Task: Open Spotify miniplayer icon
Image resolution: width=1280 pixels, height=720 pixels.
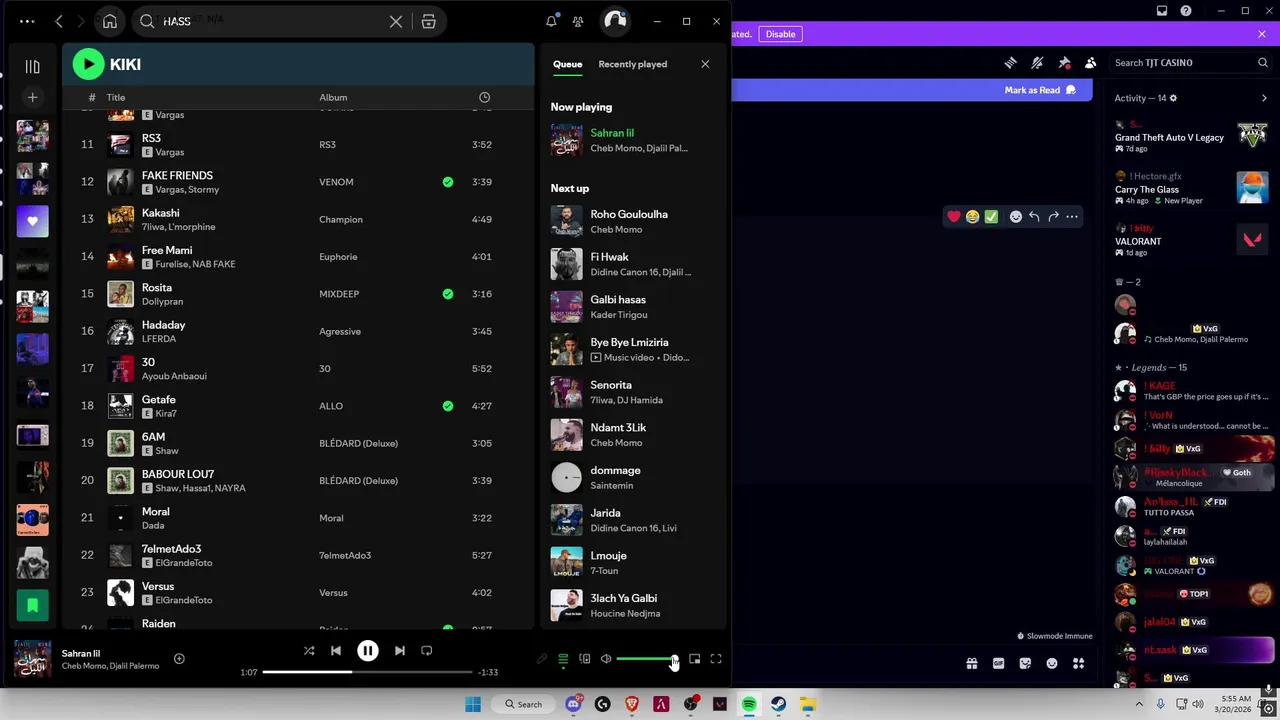Action: pos(695,659)
